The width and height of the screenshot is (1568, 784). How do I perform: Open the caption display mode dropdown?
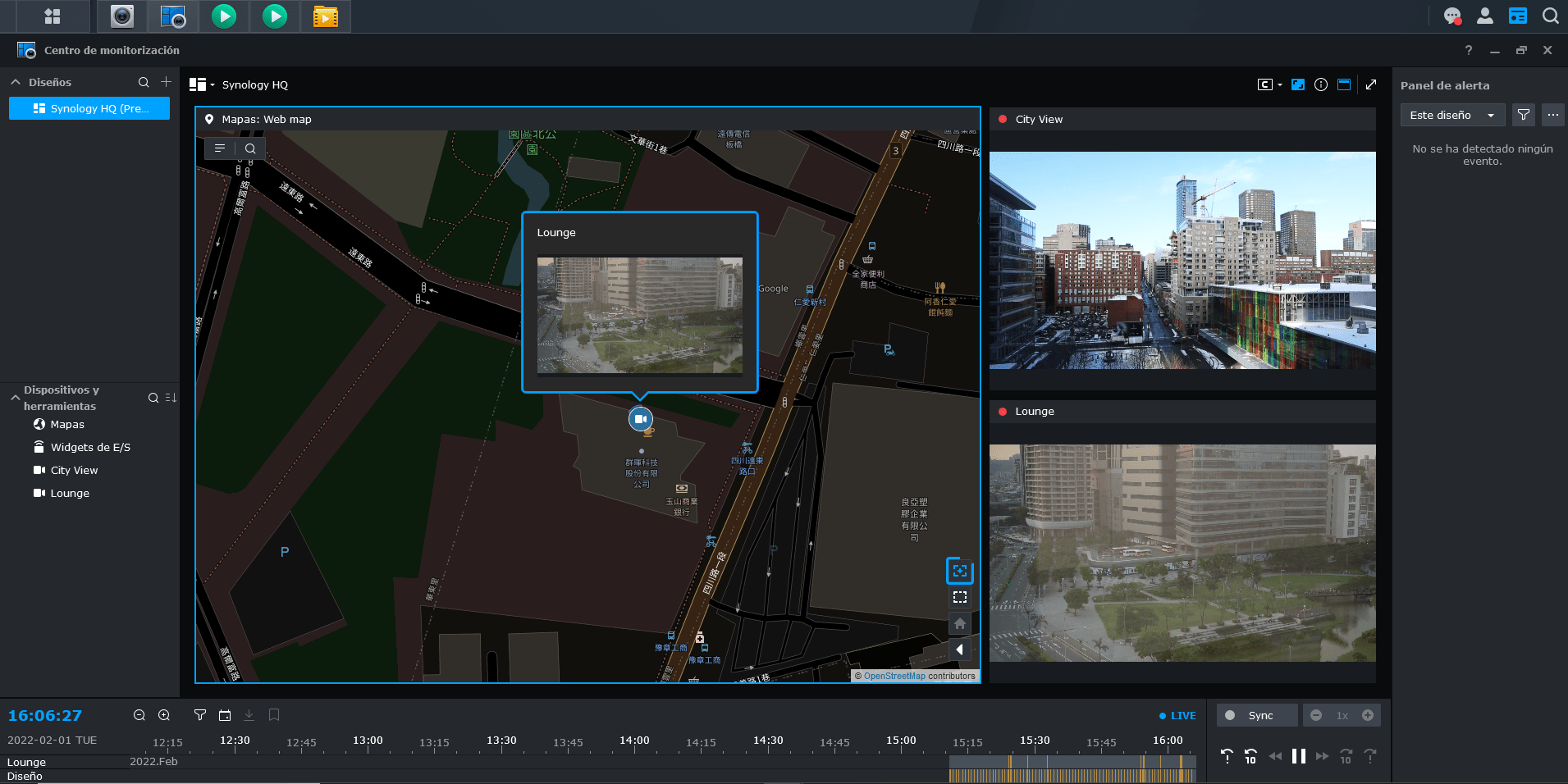[1269, 84]
